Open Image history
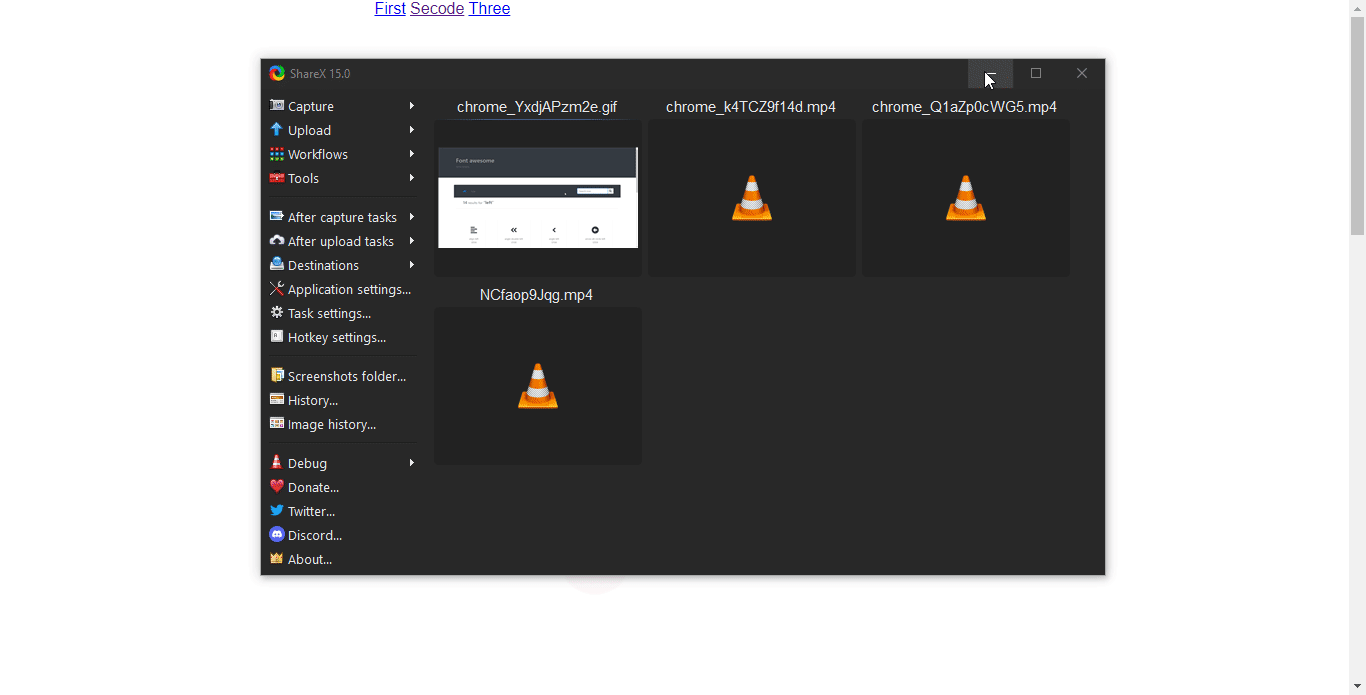The image size is (1366, 695). 342,424
